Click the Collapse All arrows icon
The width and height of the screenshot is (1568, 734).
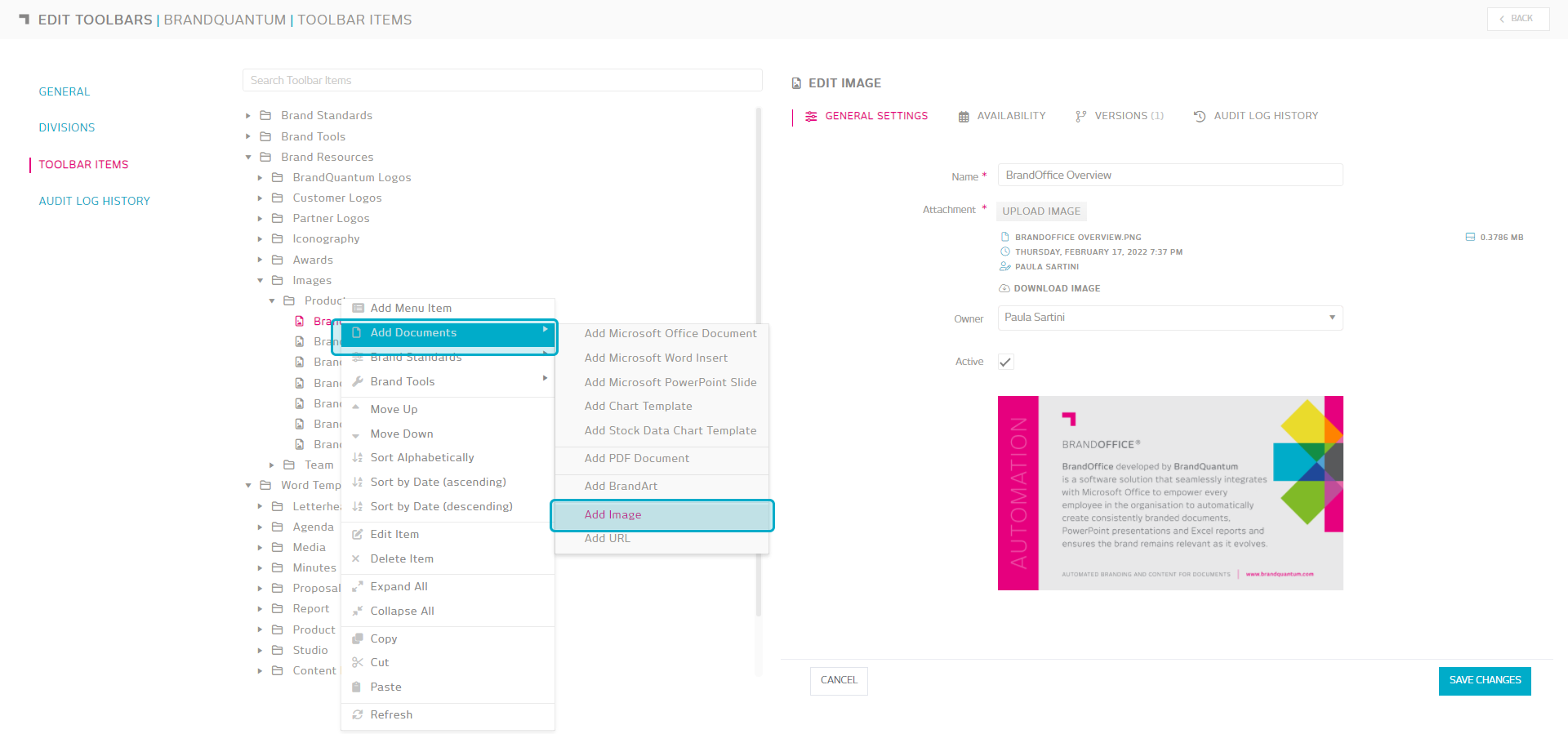pyautogui.click(x=358, y=611)
